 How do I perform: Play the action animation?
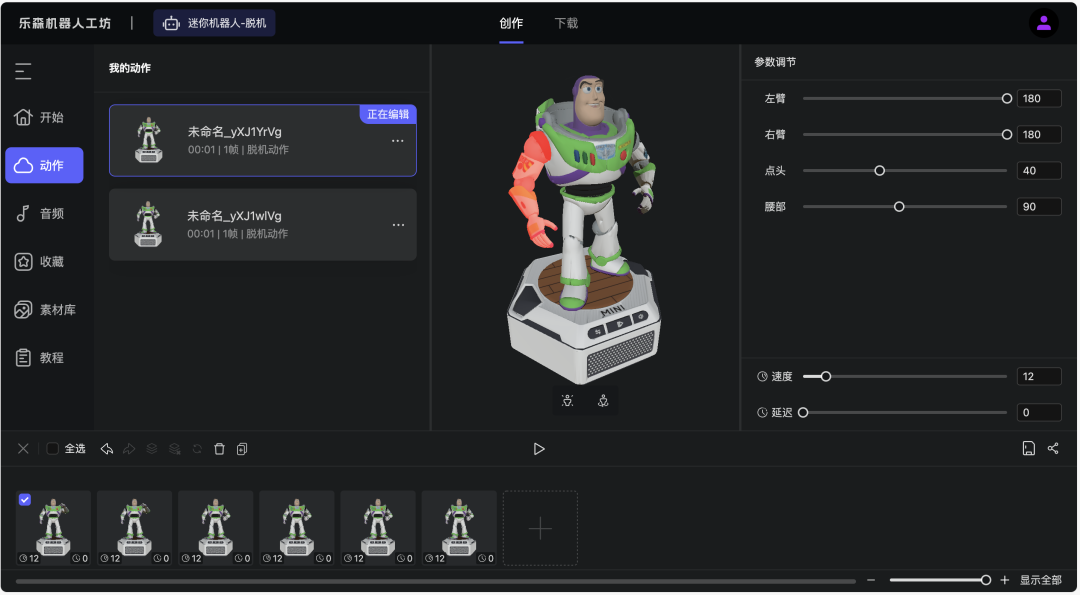point(539,449)
